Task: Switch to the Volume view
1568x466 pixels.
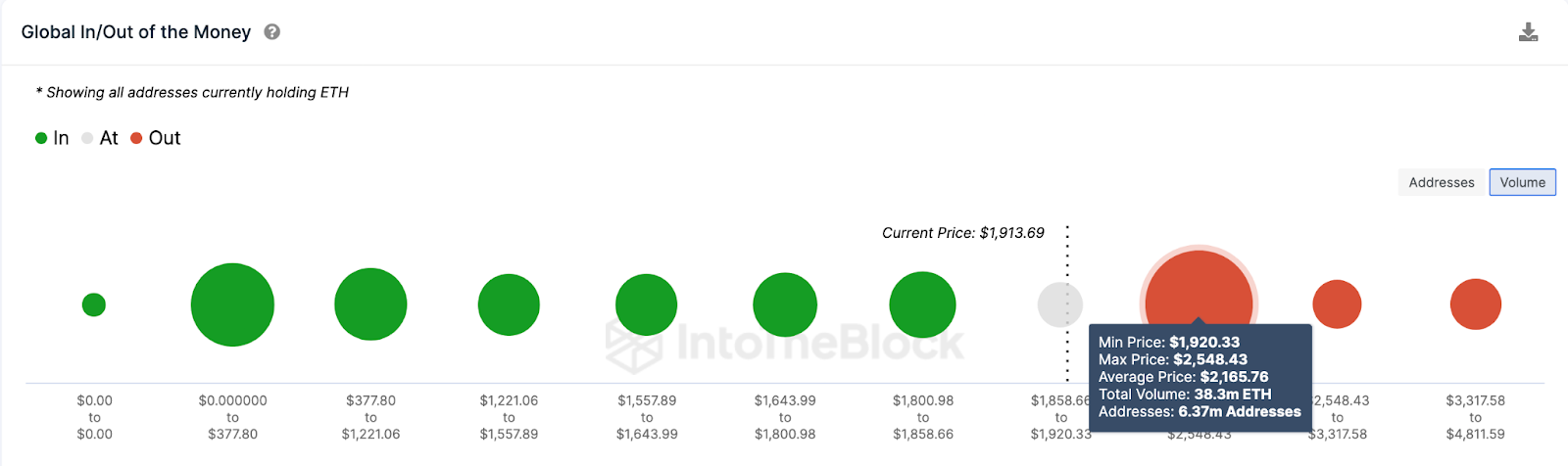Action: 1523,182
